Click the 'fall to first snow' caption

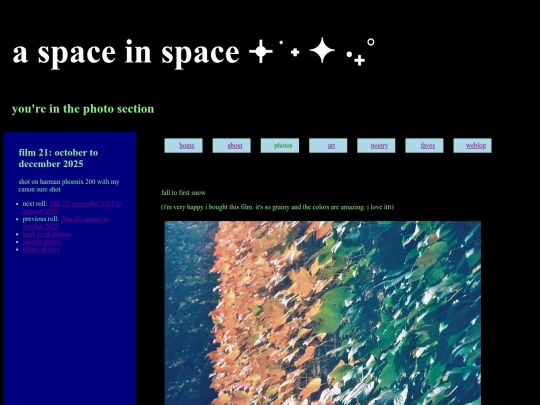coord(183,193)
